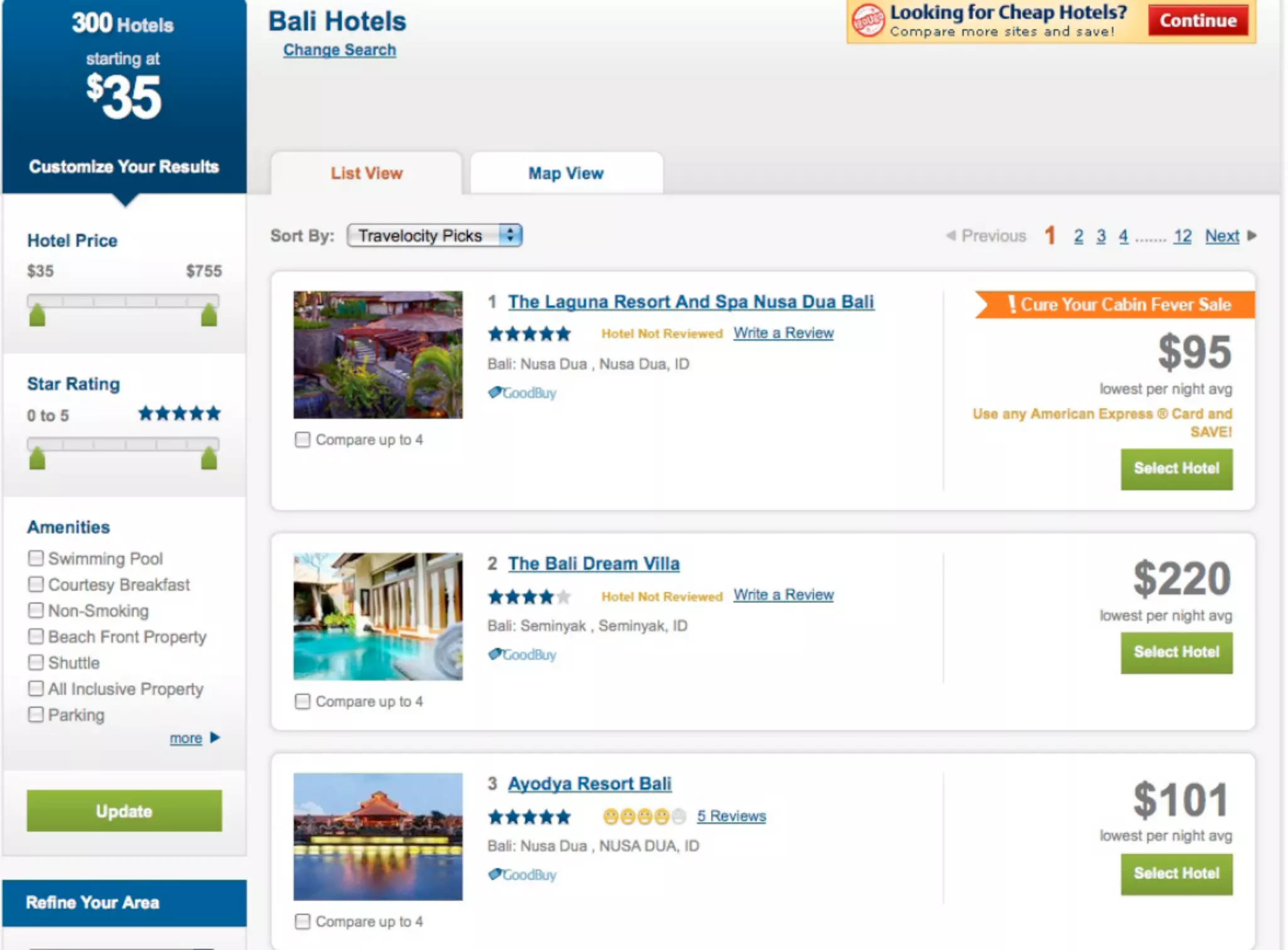Switch to the Map View tab
The height and width of the screenshot is (950, 1288).
tap(565, 174)
